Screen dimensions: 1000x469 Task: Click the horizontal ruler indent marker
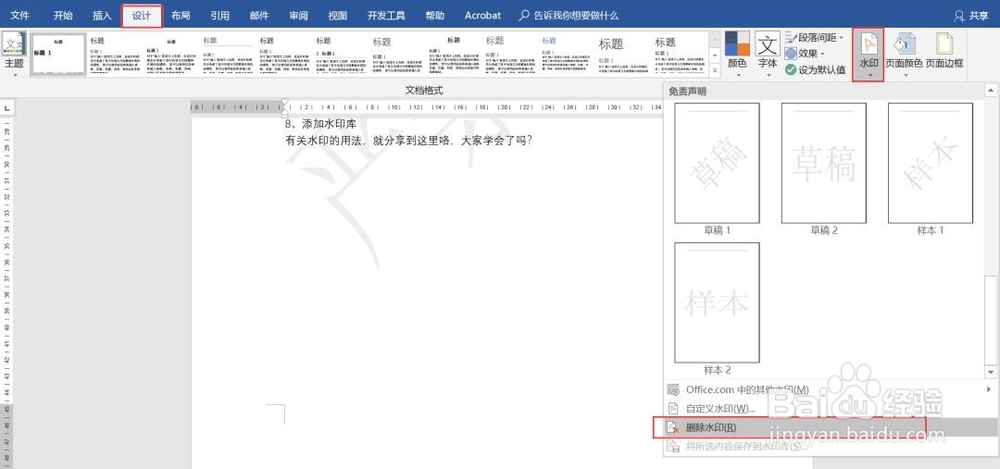tap(284, 107)
